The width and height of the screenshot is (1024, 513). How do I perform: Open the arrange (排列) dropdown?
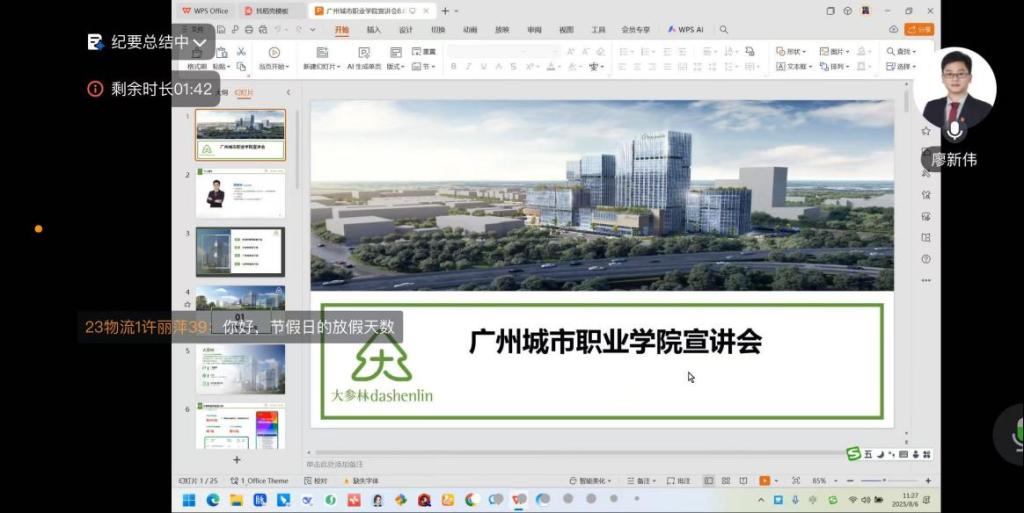pyautogui.click(x=835, y=67)
